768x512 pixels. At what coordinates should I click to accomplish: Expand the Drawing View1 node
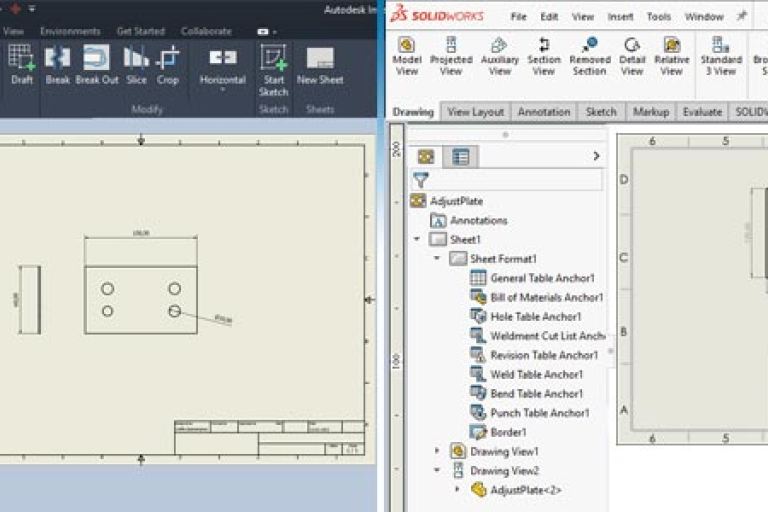point(437,451)
